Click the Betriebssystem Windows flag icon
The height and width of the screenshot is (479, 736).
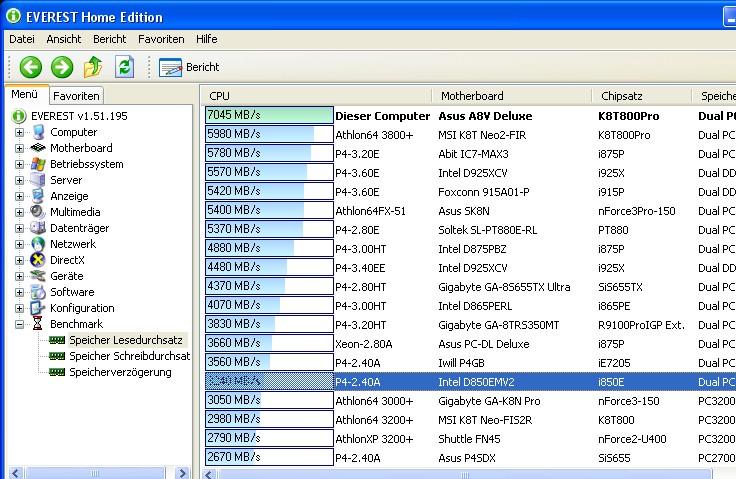[38, 164]
